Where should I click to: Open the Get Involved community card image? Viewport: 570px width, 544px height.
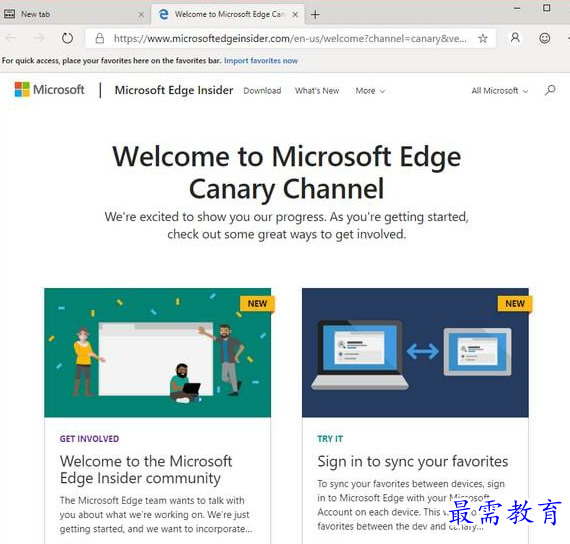point(157,352)
